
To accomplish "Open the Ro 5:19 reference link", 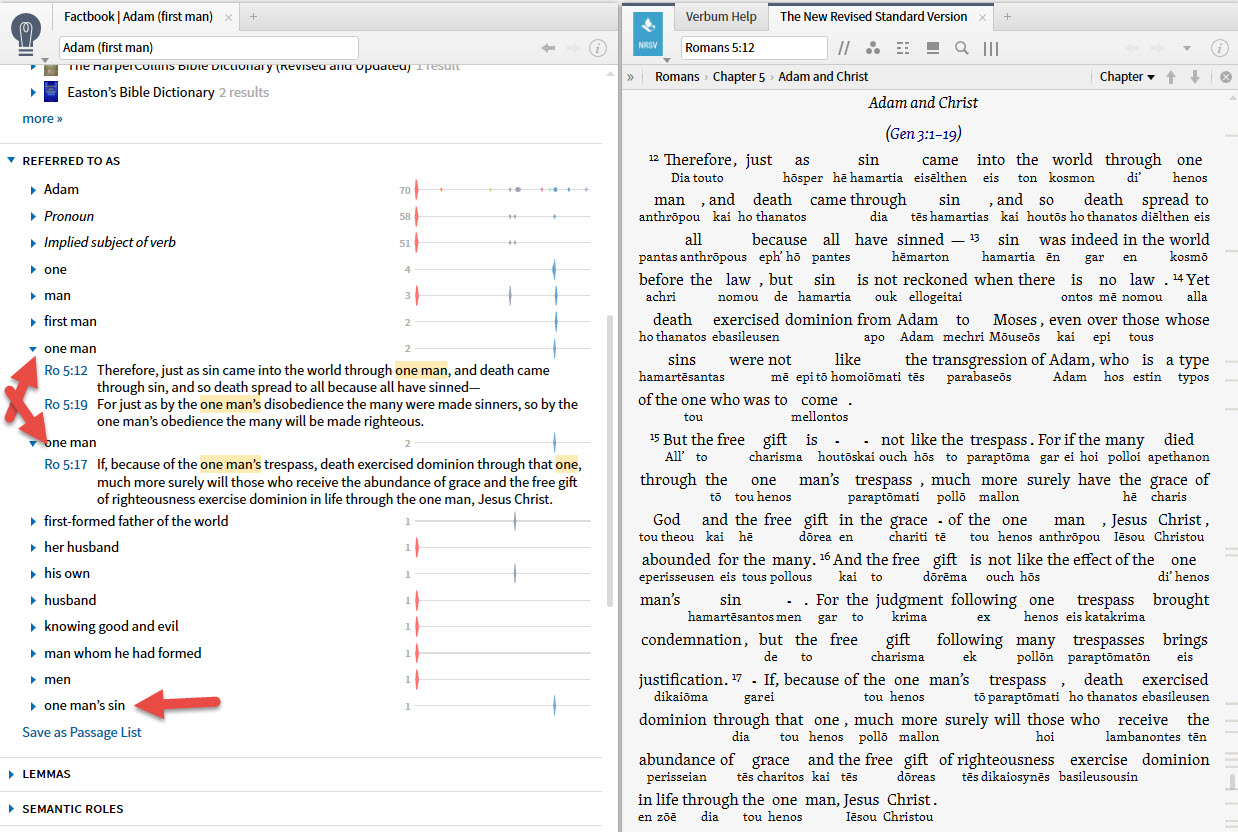I will (x=66, y=404).
